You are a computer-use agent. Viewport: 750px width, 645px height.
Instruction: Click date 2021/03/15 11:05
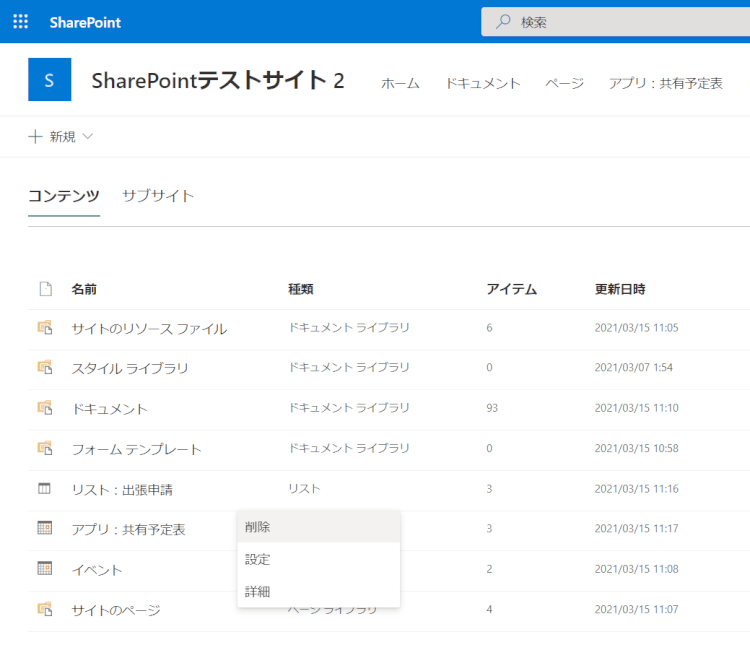pos(636,328)
